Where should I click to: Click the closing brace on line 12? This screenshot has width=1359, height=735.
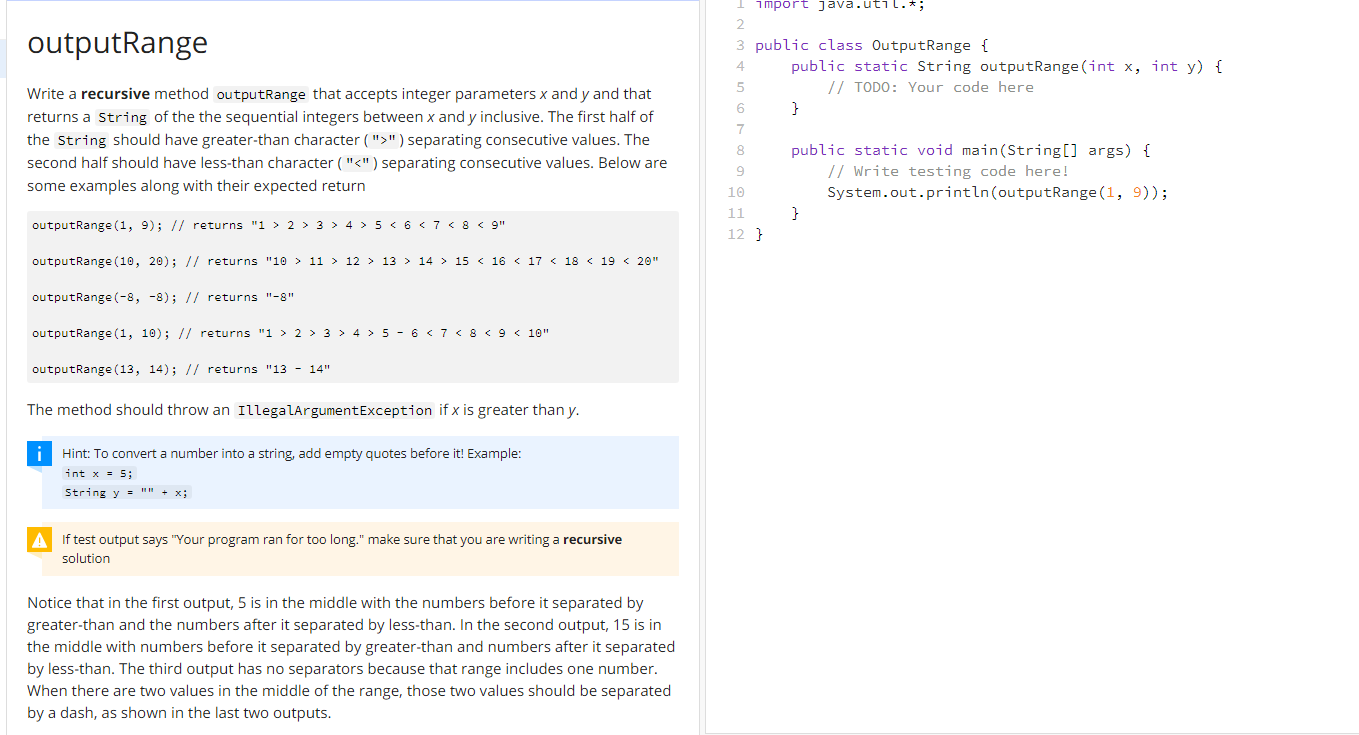[760, 233]
